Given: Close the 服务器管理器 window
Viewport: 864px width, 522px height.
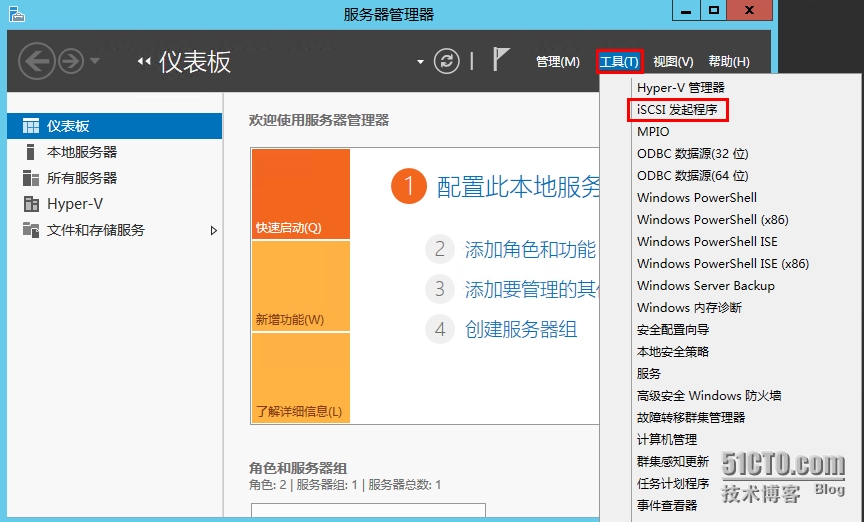Looking at the screenshot, I should (749, 11).
